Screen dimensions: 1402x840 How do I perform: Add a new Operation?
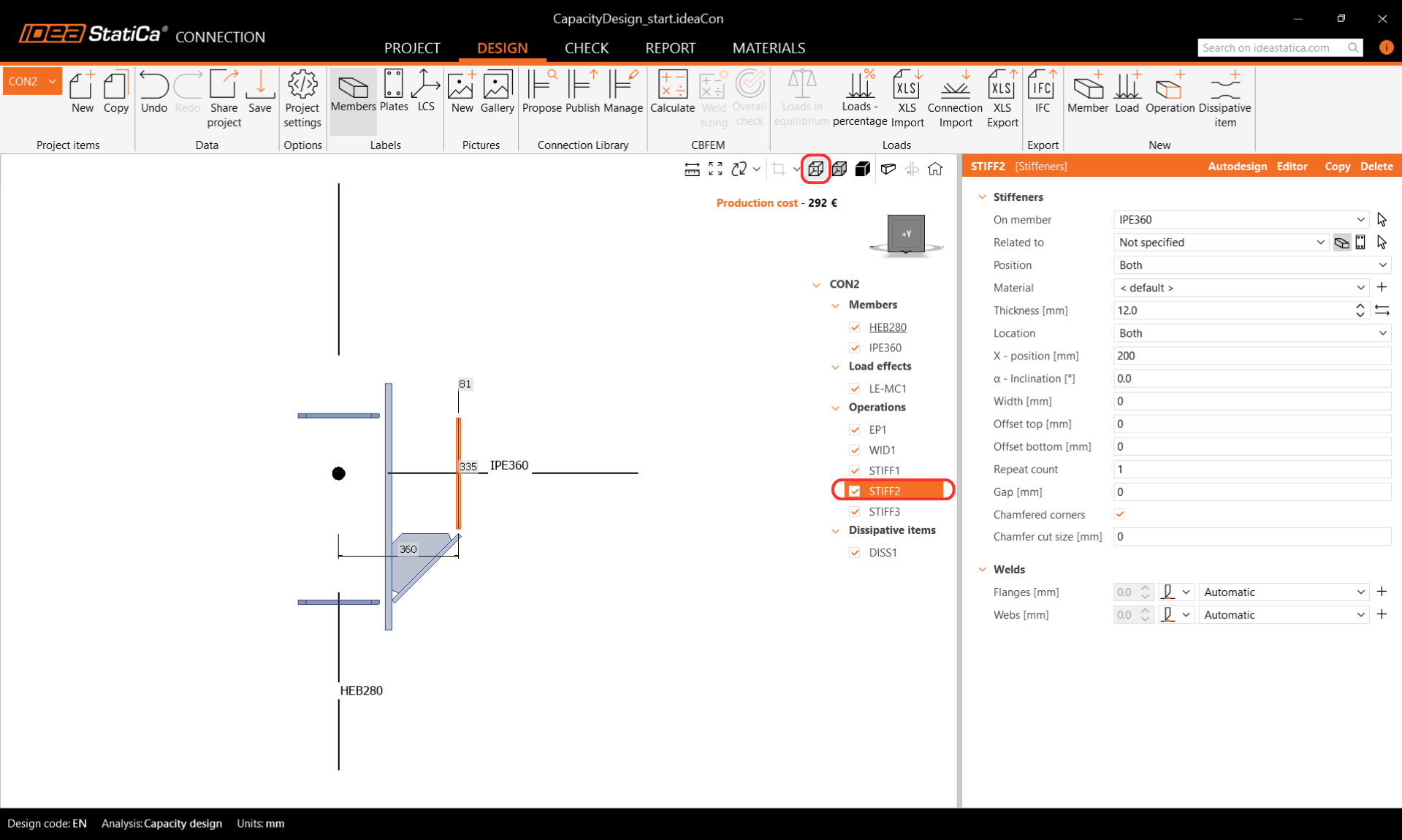[1170, 92]
